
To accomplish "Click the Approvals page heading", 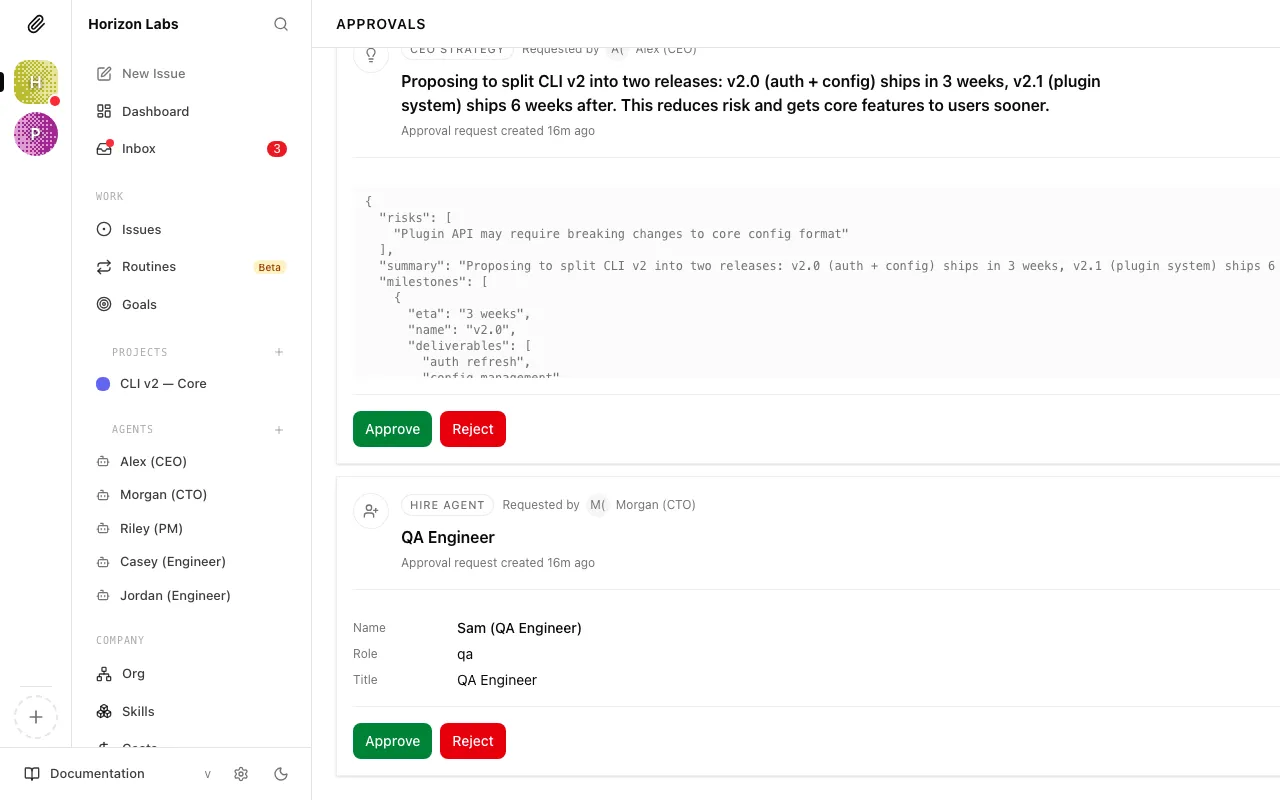I will [x=381, y=24].
